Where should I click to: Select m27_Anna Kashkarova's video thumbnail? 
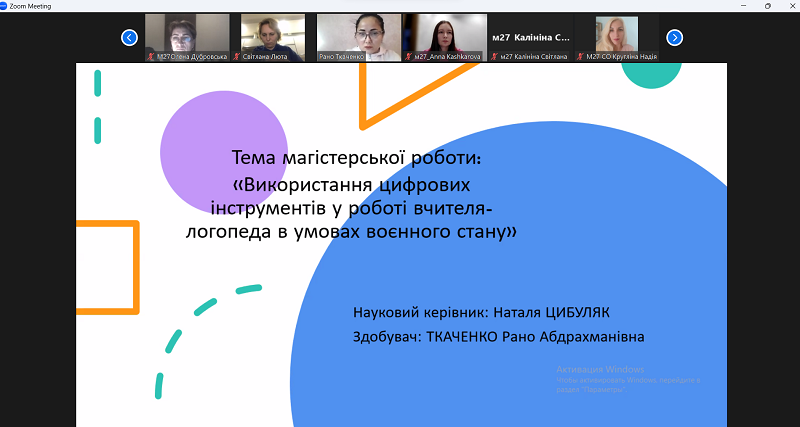pyautogui.click(x=444, y=33)
